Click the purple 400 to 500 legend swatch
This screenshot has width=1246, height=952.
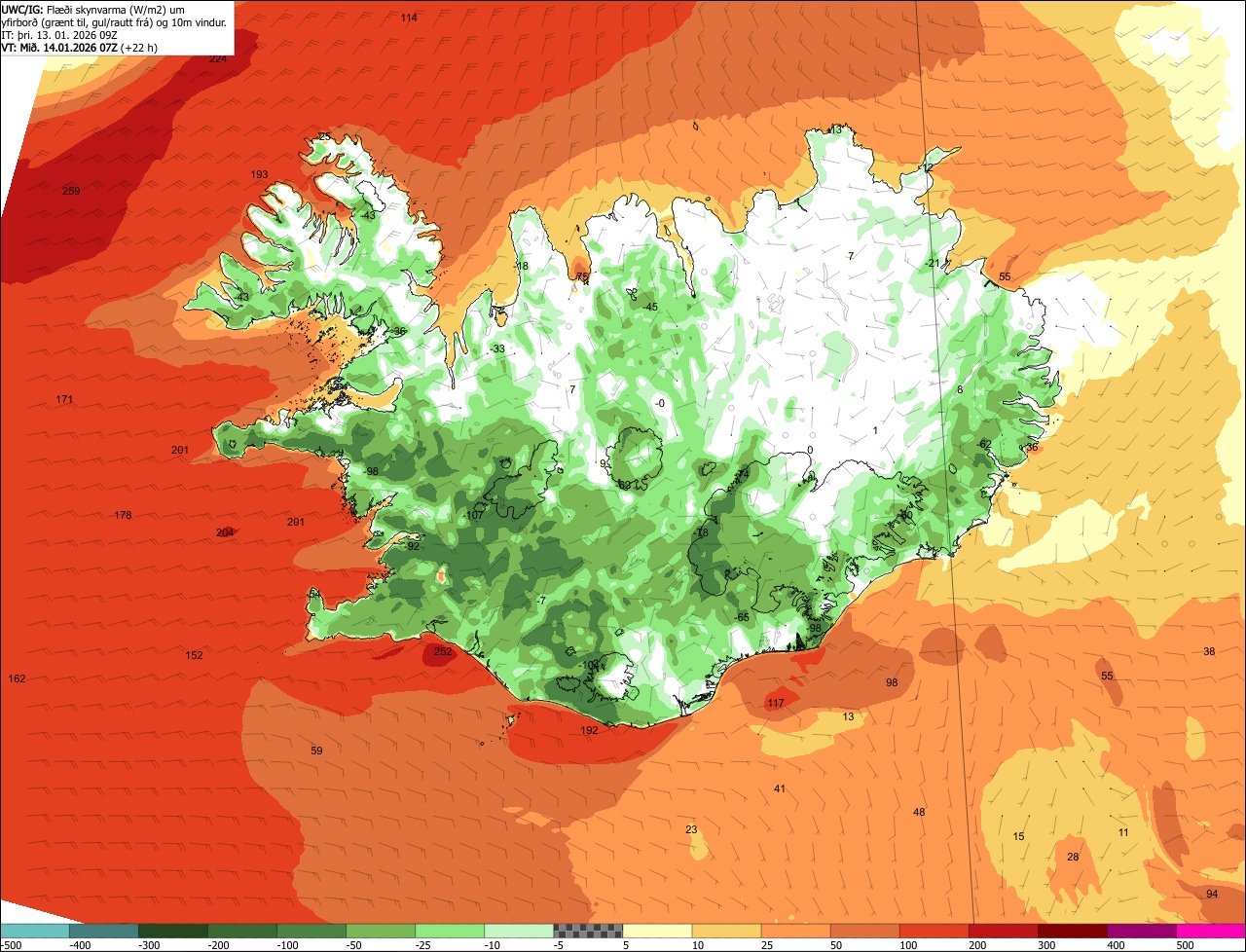pos(1141,931)
